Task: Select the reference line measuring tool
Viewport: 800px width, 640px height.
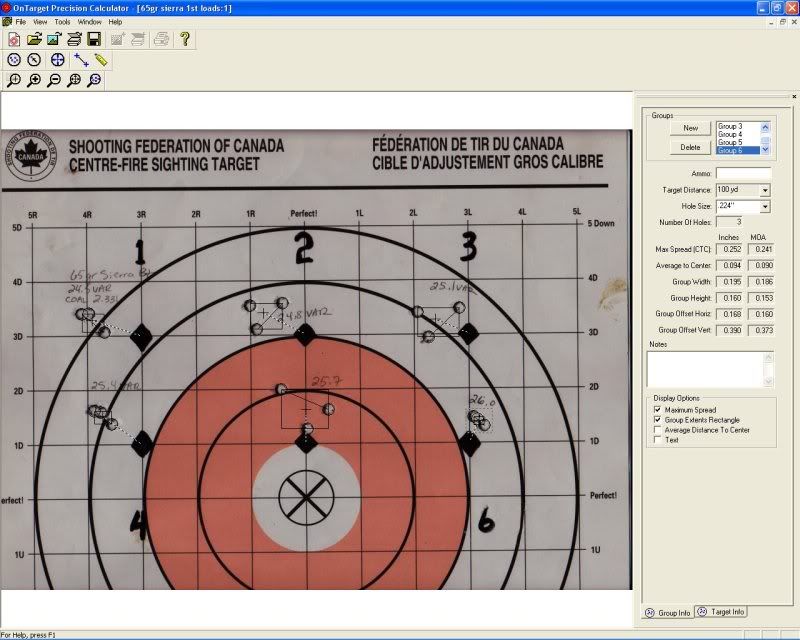Action: [81, 60]
